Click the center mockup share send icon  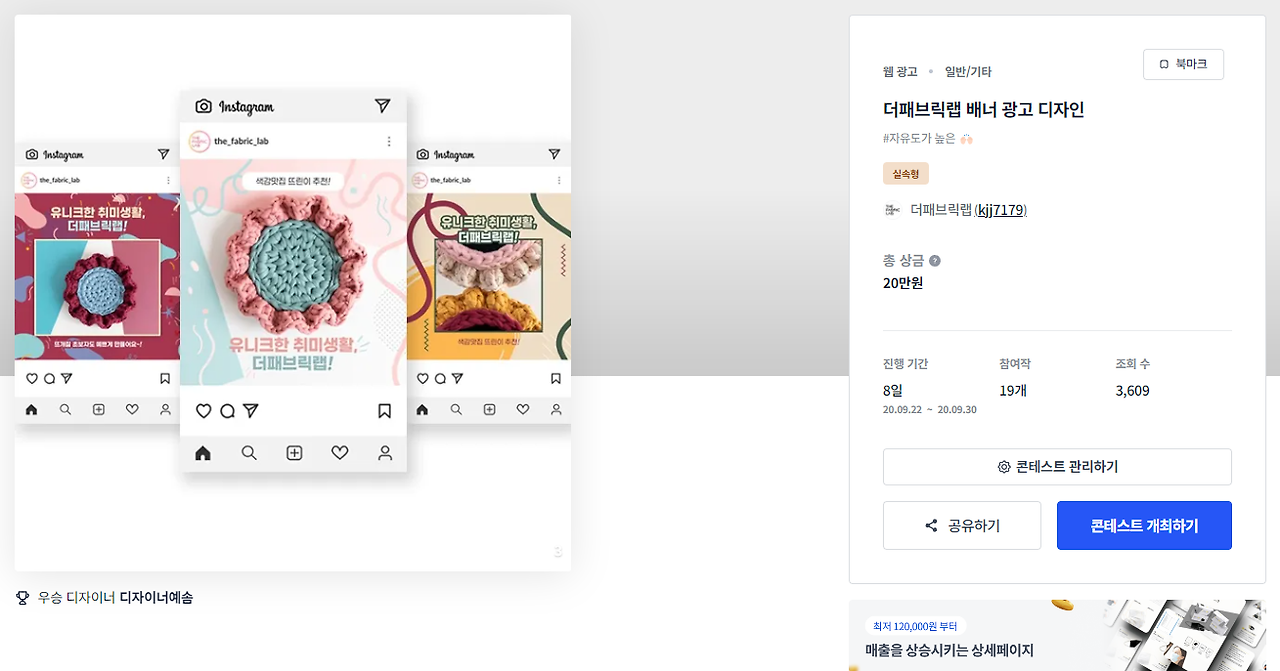(251, 411)
